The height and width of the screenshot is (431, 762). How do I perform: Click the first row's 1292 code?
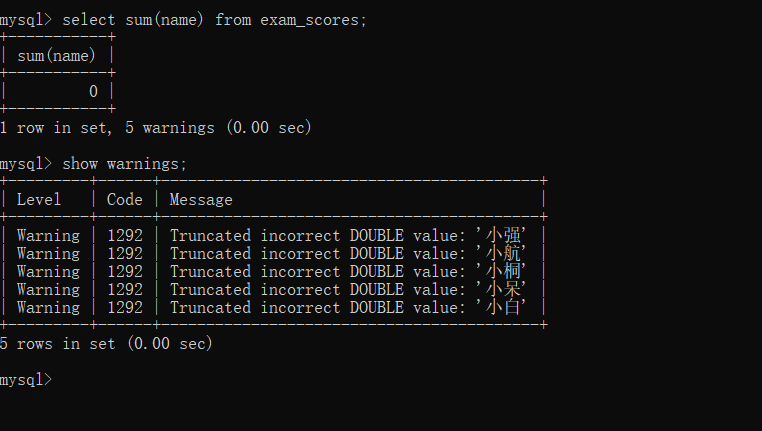(x=125, y=236)
